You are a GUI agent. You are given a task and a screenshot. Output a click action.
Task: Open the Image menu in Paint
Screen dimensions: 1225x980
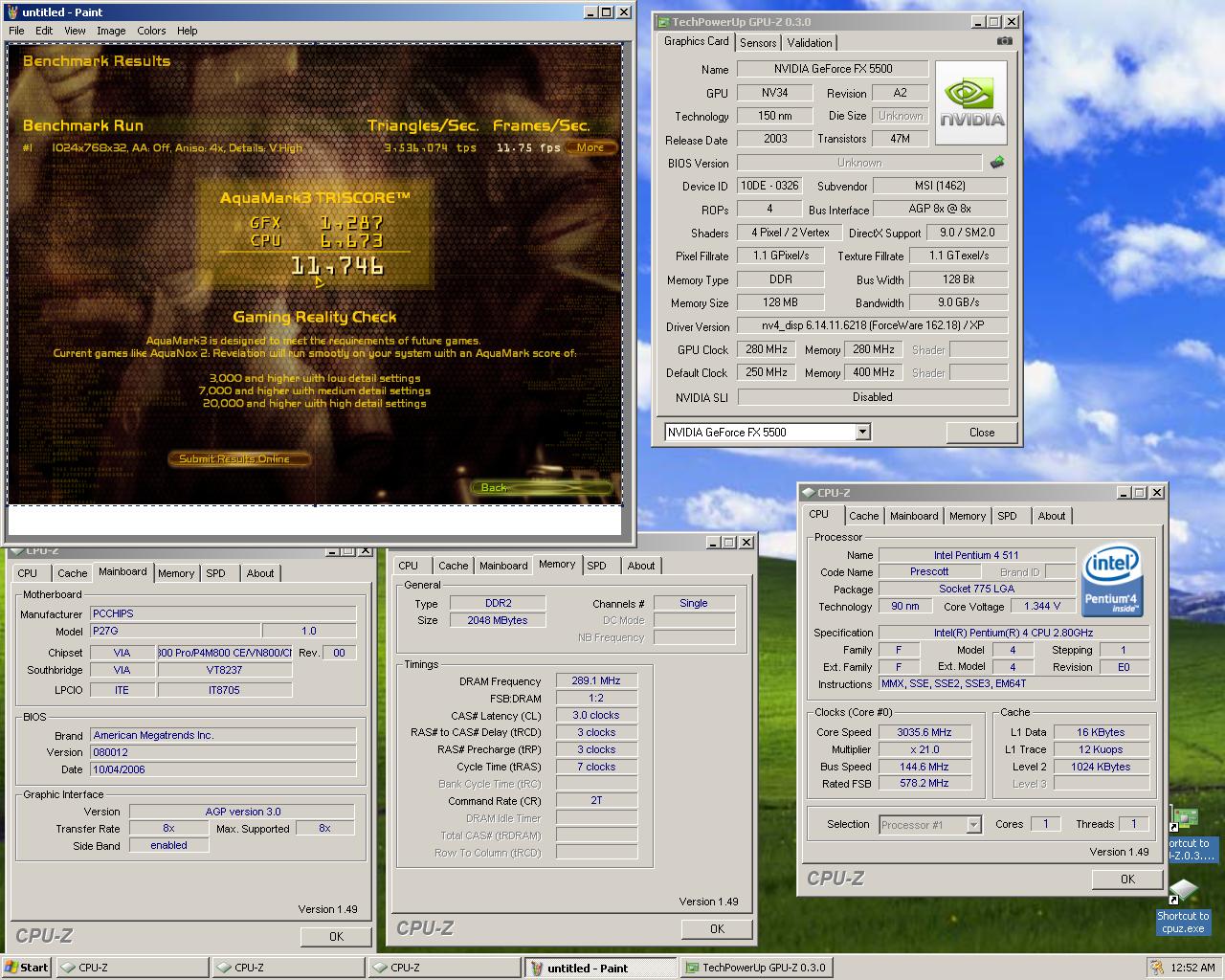tap(111, 31)
